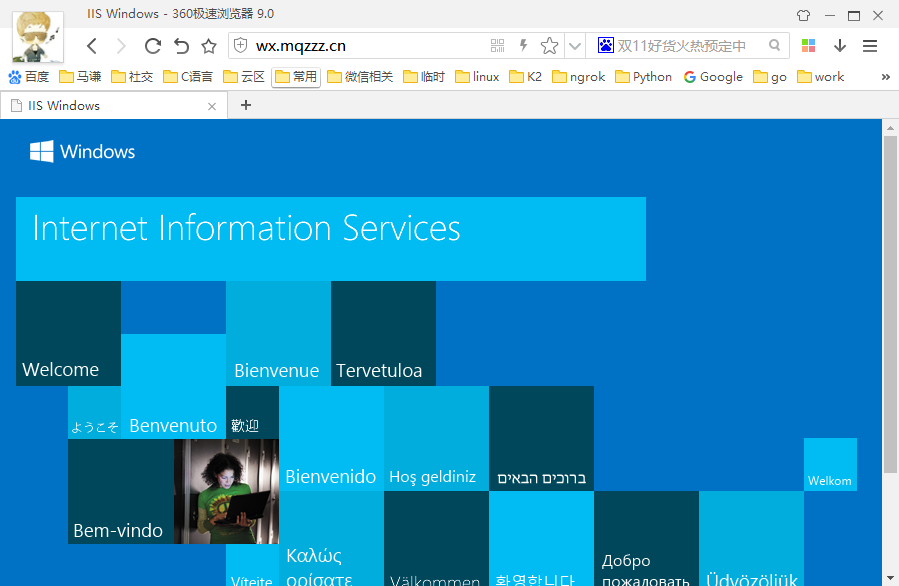
Task: Go back with the browser back arrow
Action: coord(92,46)
